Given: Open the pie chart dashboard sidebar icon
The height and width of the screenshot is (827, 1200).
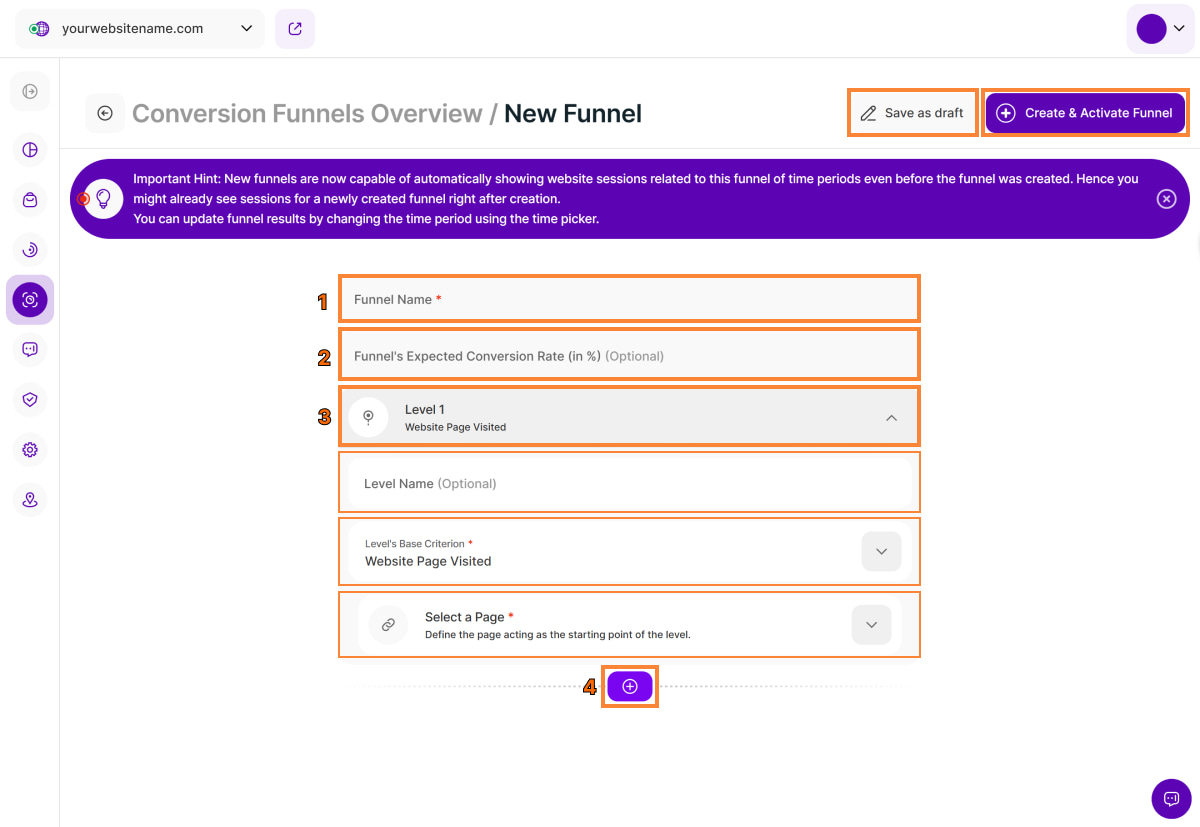Looking at the screenshot, I should click(x=30, y=150).
